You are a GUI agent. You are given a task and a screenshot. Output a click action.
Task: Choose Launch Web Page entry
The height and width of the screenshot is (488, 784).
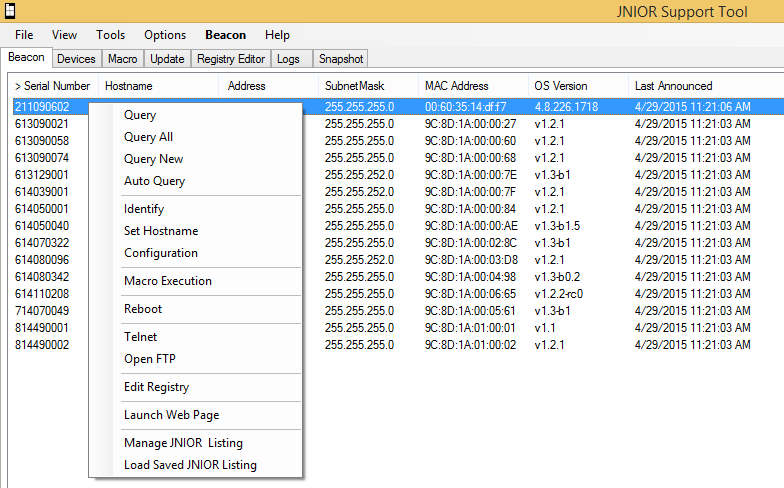(x=196, y=415)
